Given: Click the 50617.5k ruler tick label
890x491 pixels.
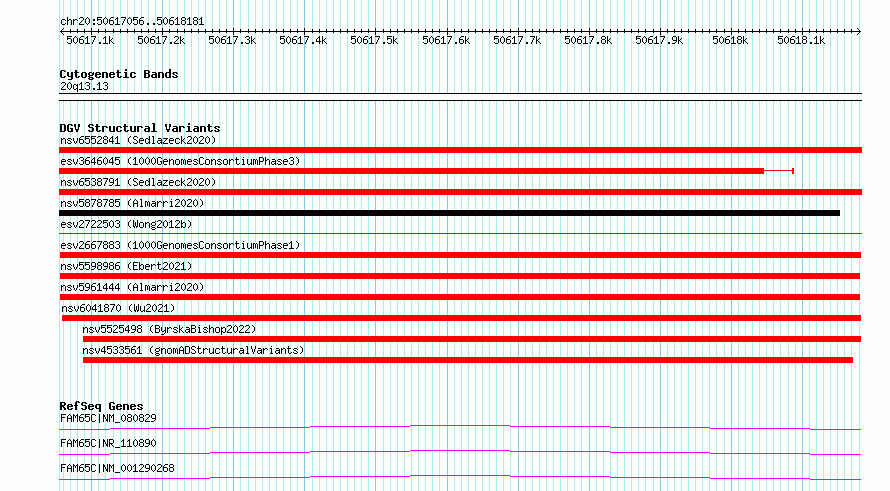Looking at the screenshot, I should click(374, 40).
